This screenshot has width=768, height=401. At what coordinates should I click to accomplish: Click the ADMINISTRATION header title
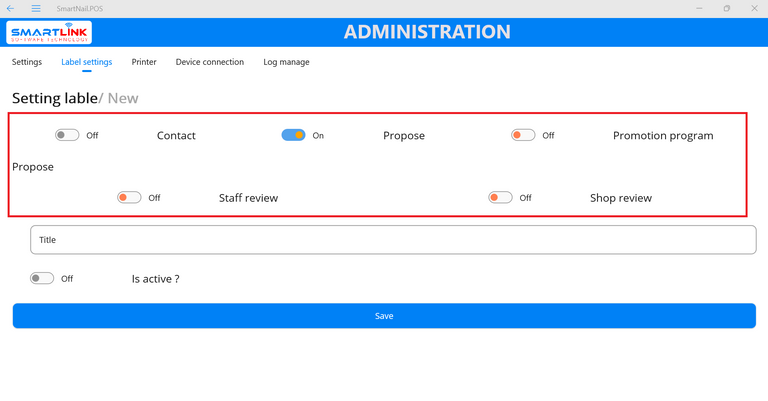pos(427,32)
